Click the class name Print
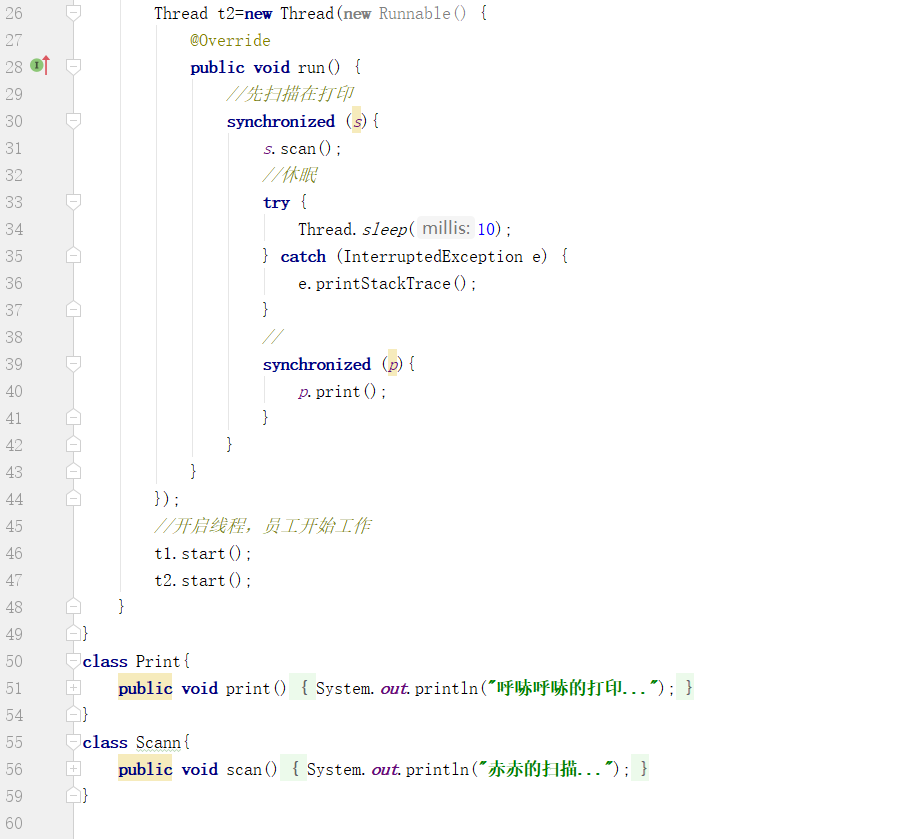903x839 pixels. click(158, 661)
